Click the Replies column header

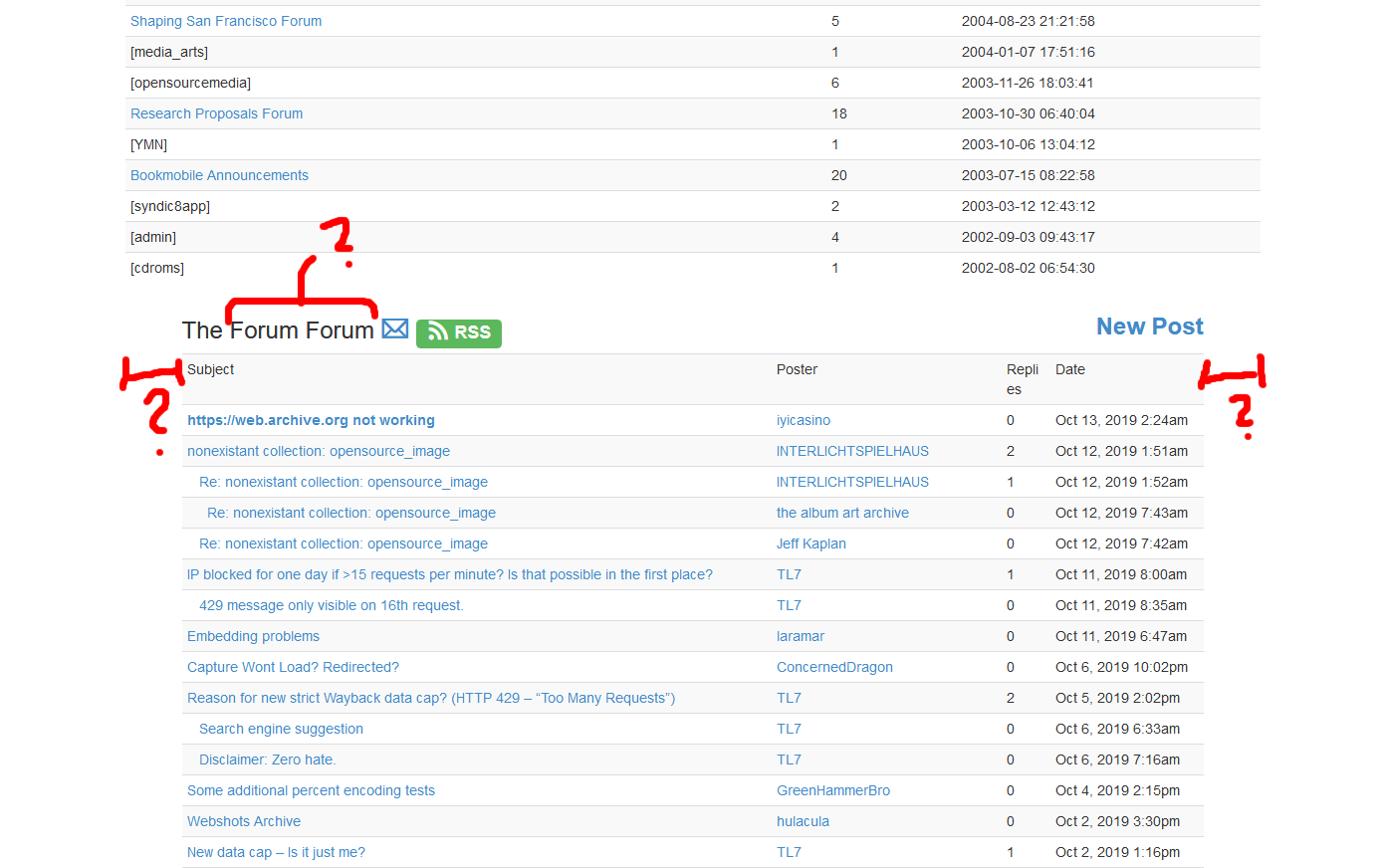(x=1023, y=379)
